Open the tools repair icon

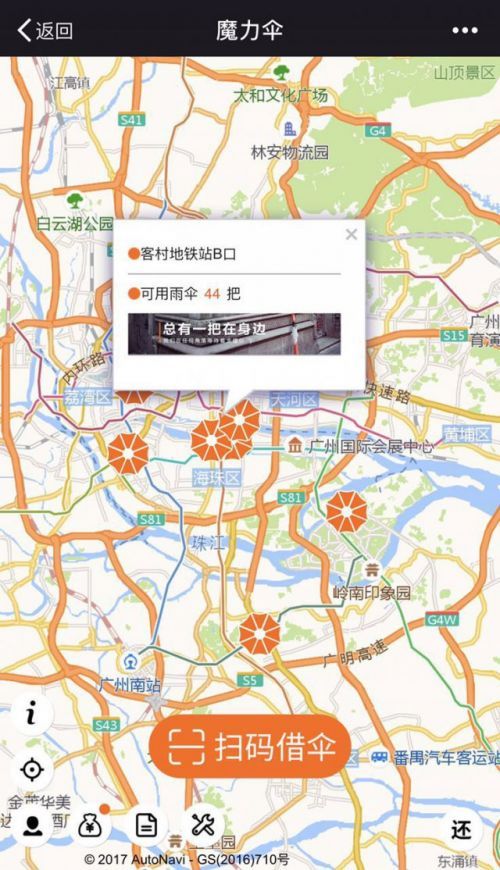point(203,826)
